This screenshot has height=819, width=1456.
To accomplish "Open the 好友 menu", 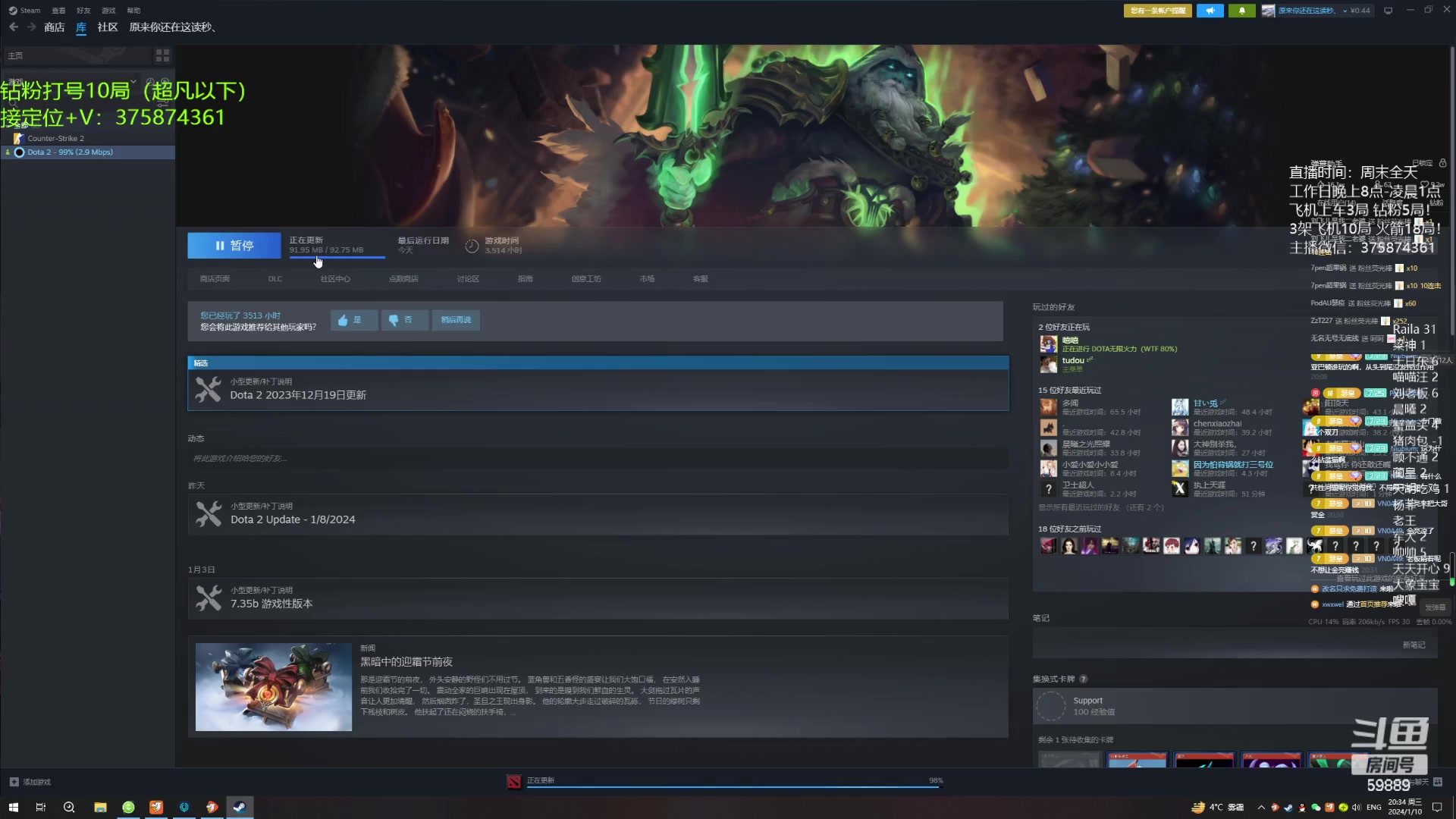I will coord(83,11).
